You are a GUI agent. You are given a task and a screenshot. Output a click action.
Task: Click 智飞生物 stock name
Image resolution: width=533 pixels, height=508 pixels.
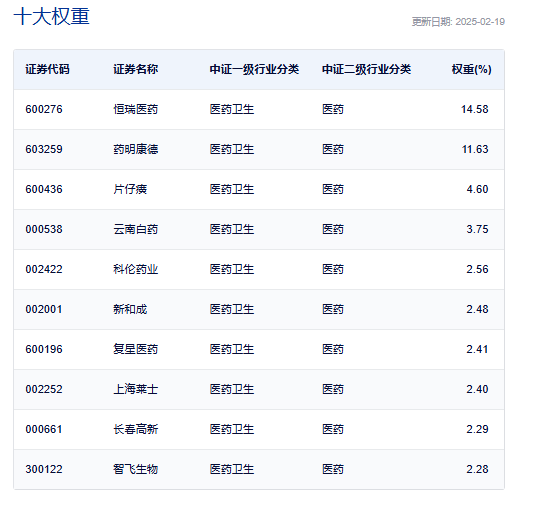click(136, 470)
